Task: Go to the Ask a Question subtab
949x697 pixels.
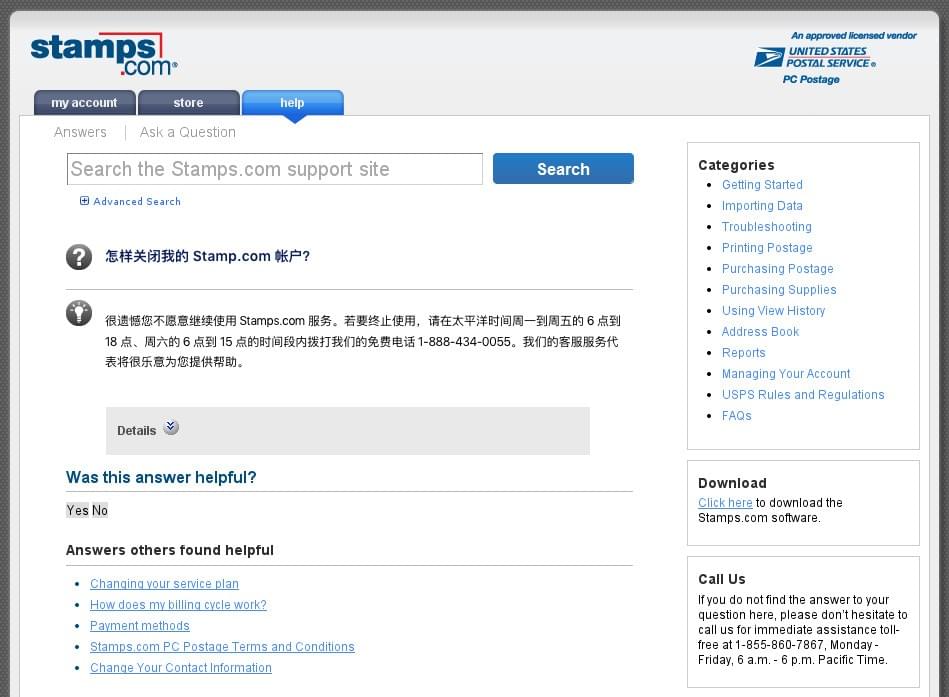Action: pyautogui.click(x=188, y=132)
